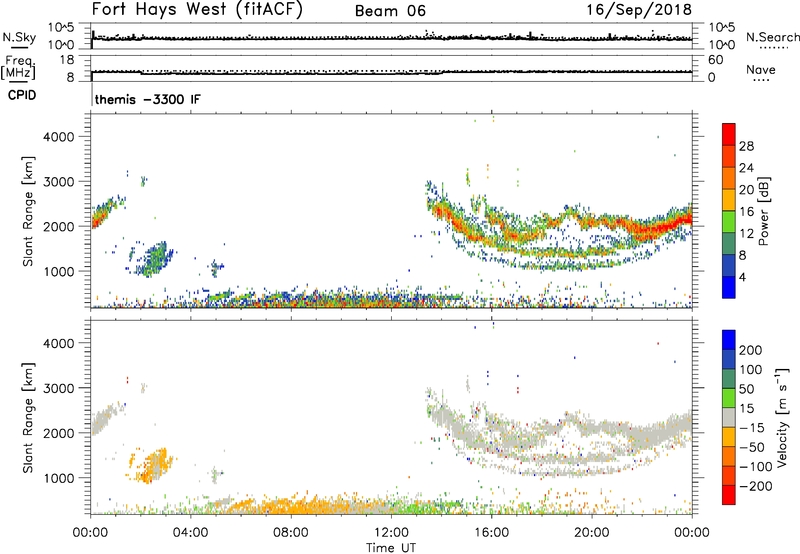Click the '-200' tick on the velocity scale
The width and height of the screenshot is (800, 554).
pyautogui.click(x=756, y=486)
